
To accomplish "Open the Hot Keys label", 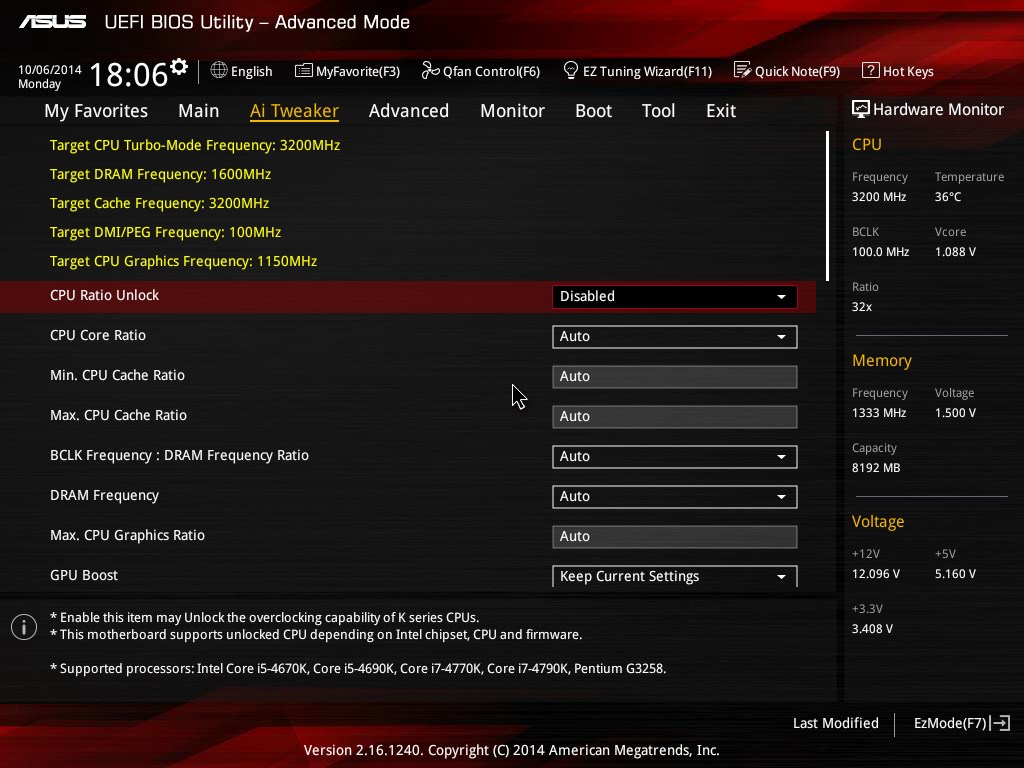I will coord(908,71).
